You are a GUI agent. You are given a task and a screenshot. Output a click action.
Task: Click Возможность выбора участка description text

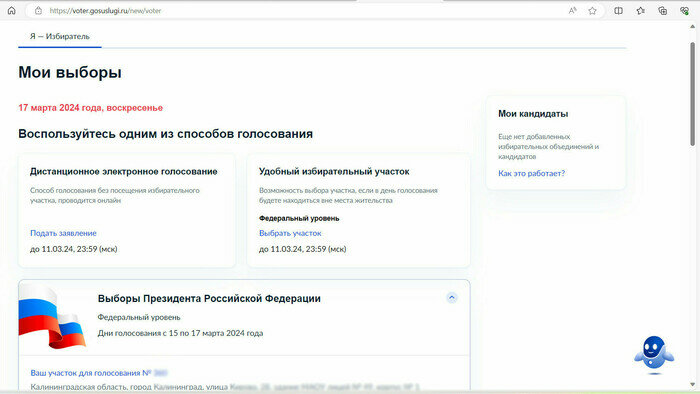[x=348, y=195]
